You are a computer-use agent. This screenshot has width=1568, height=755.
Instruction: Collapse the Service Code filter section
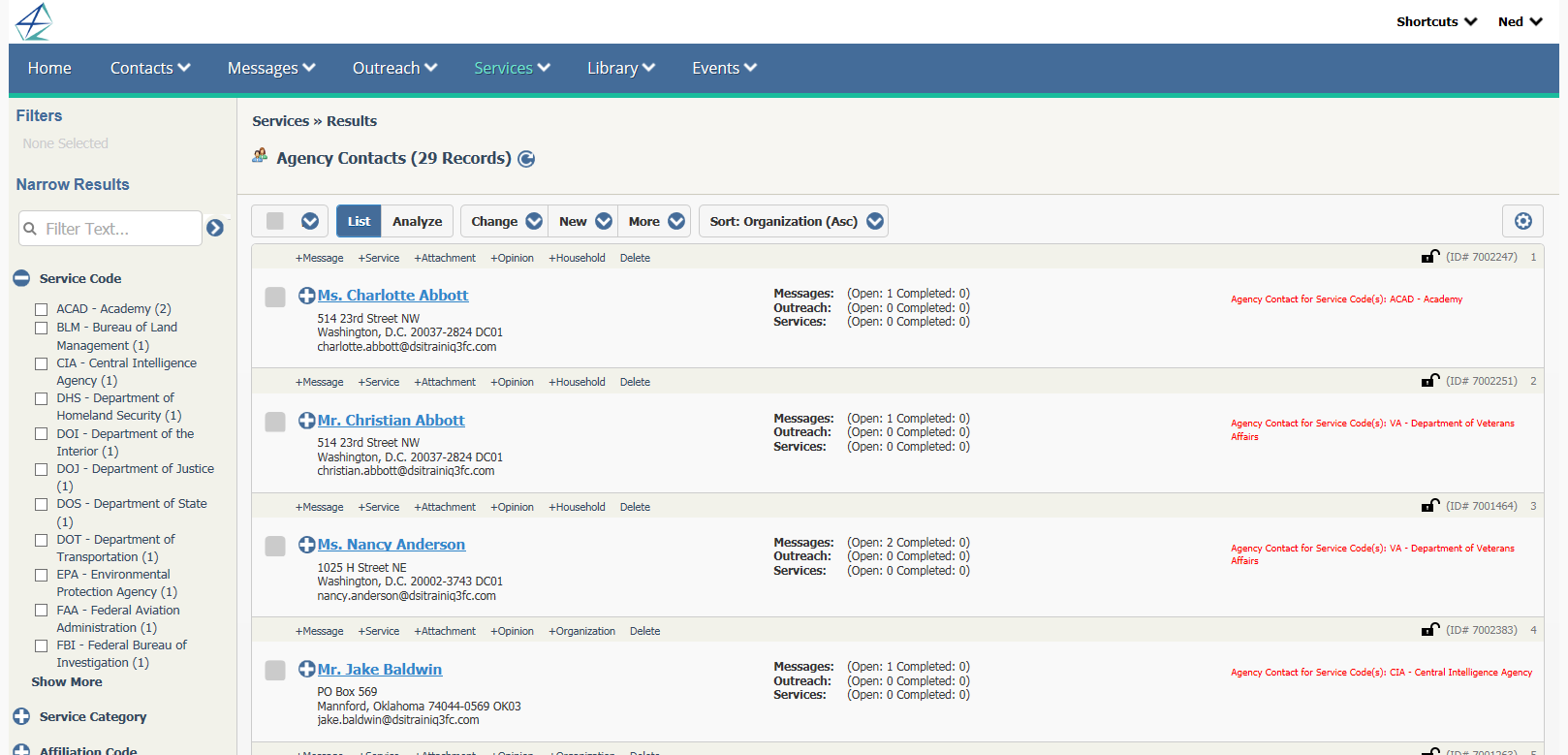click(21, 278)
